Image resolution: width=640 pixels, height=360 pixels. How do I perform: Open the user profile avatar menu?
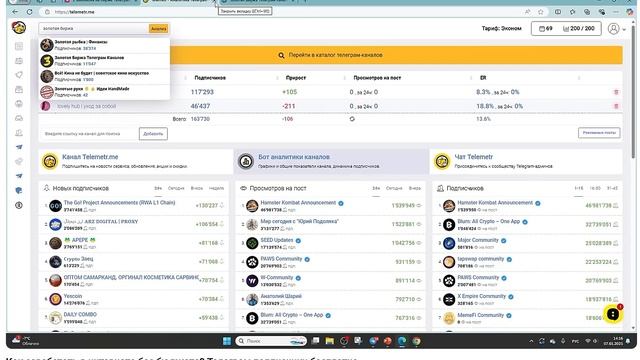(613, 29)
